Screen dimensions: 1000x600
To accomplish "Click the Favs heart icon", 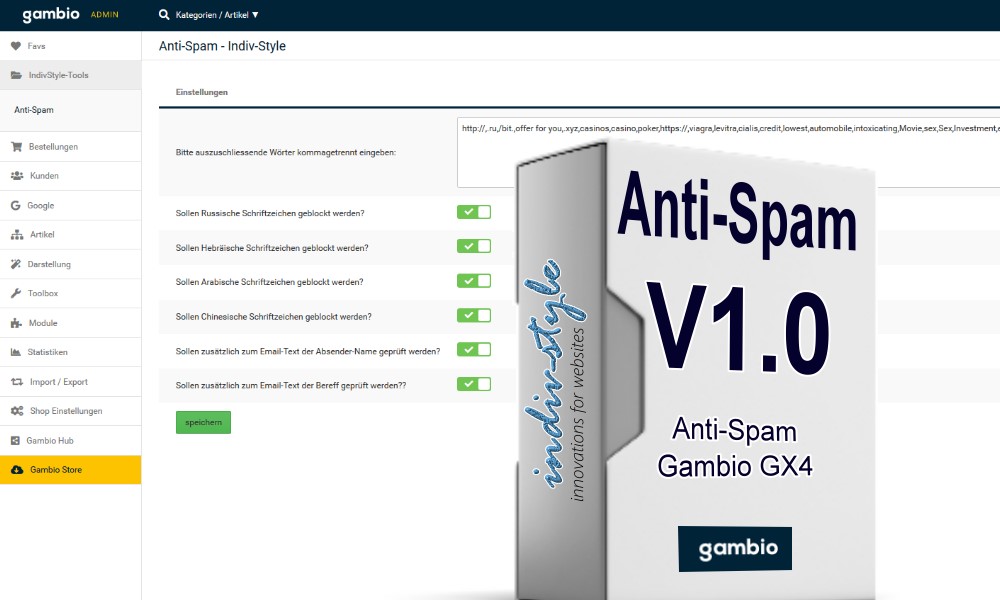I will pyautogui.click(x=16, y=46).
